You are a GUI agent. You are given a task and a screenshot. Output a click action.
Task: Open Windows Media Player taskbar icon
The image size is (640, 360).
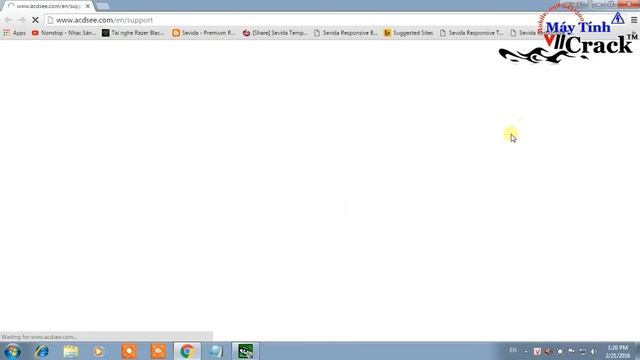click(x=98, y=351)
